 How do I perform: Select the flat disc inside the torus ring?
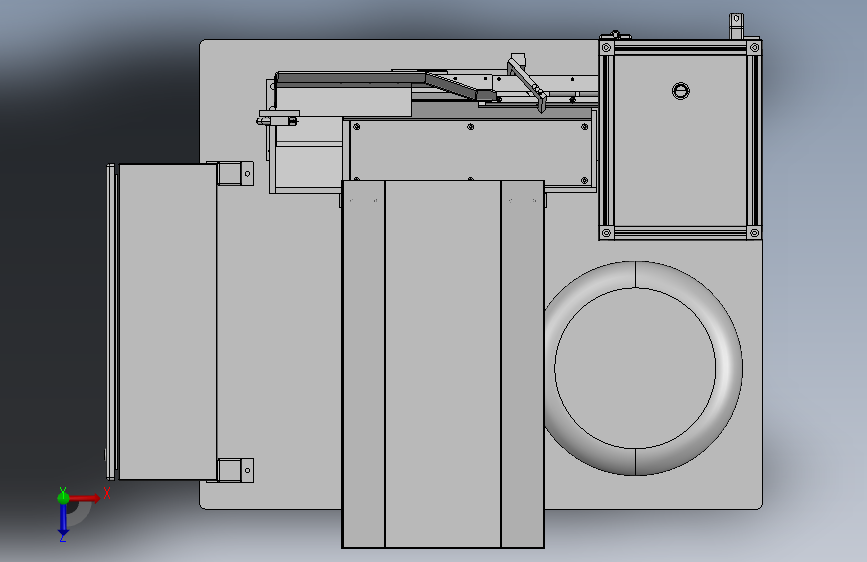(x=635, y=368)
